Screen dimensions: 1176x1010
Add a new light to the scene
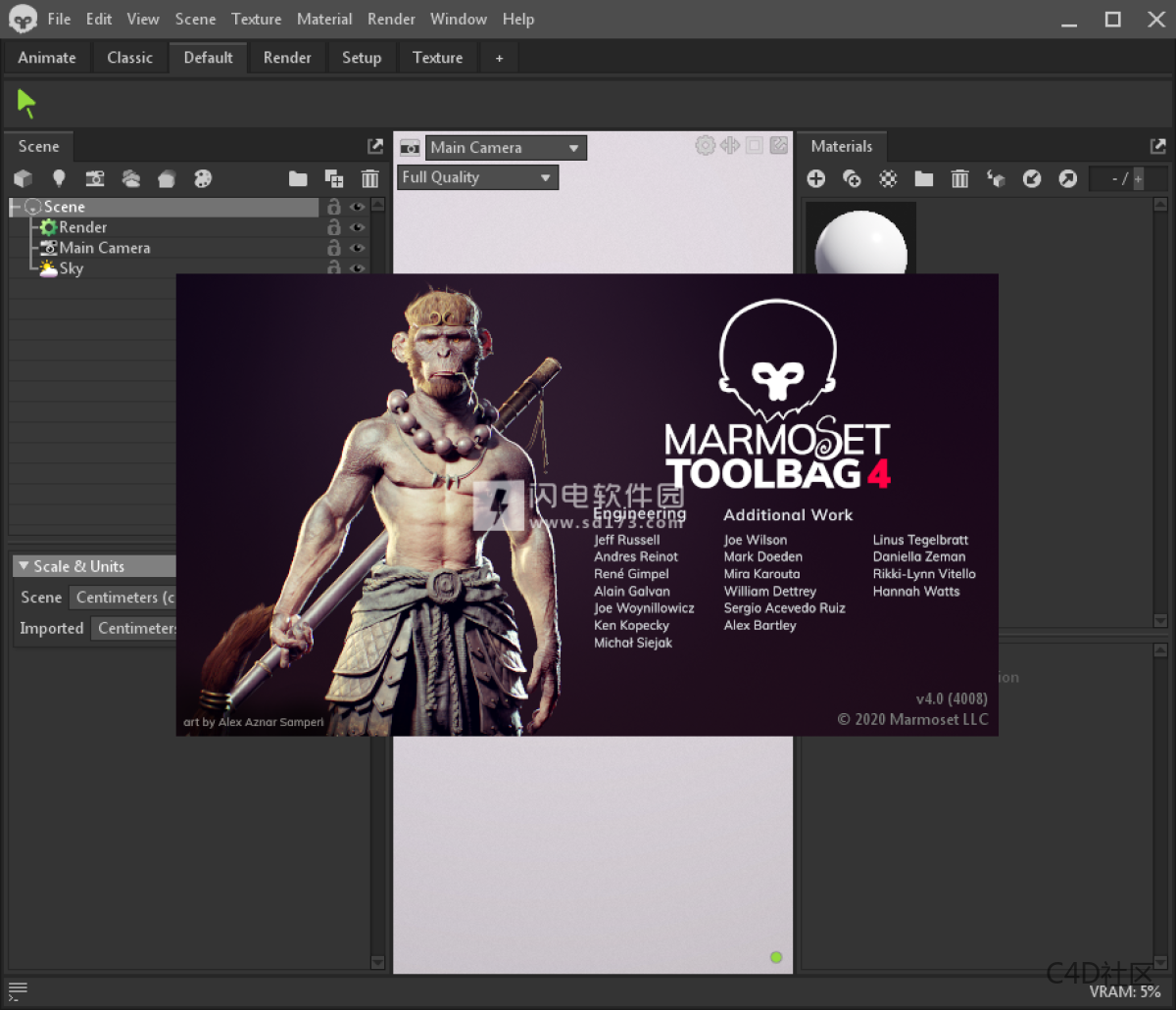tap(59, 178)
